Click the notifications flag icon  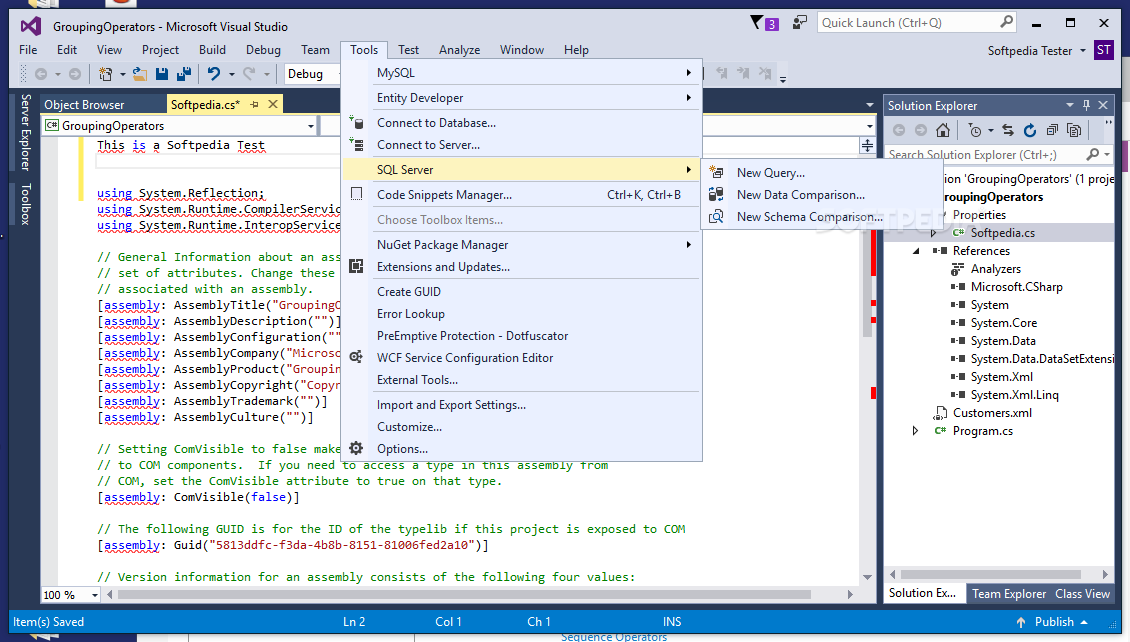coord(763,23)
